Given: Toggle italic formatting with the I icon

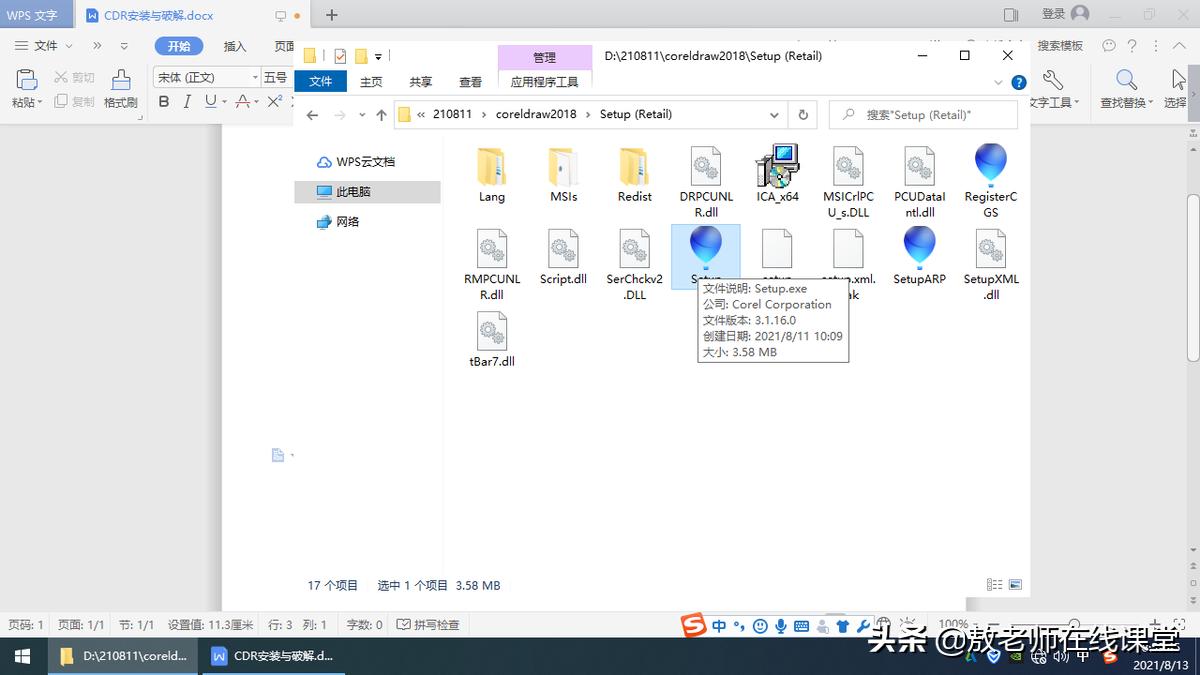Looking at the screenshot, I should coord(186,102).
